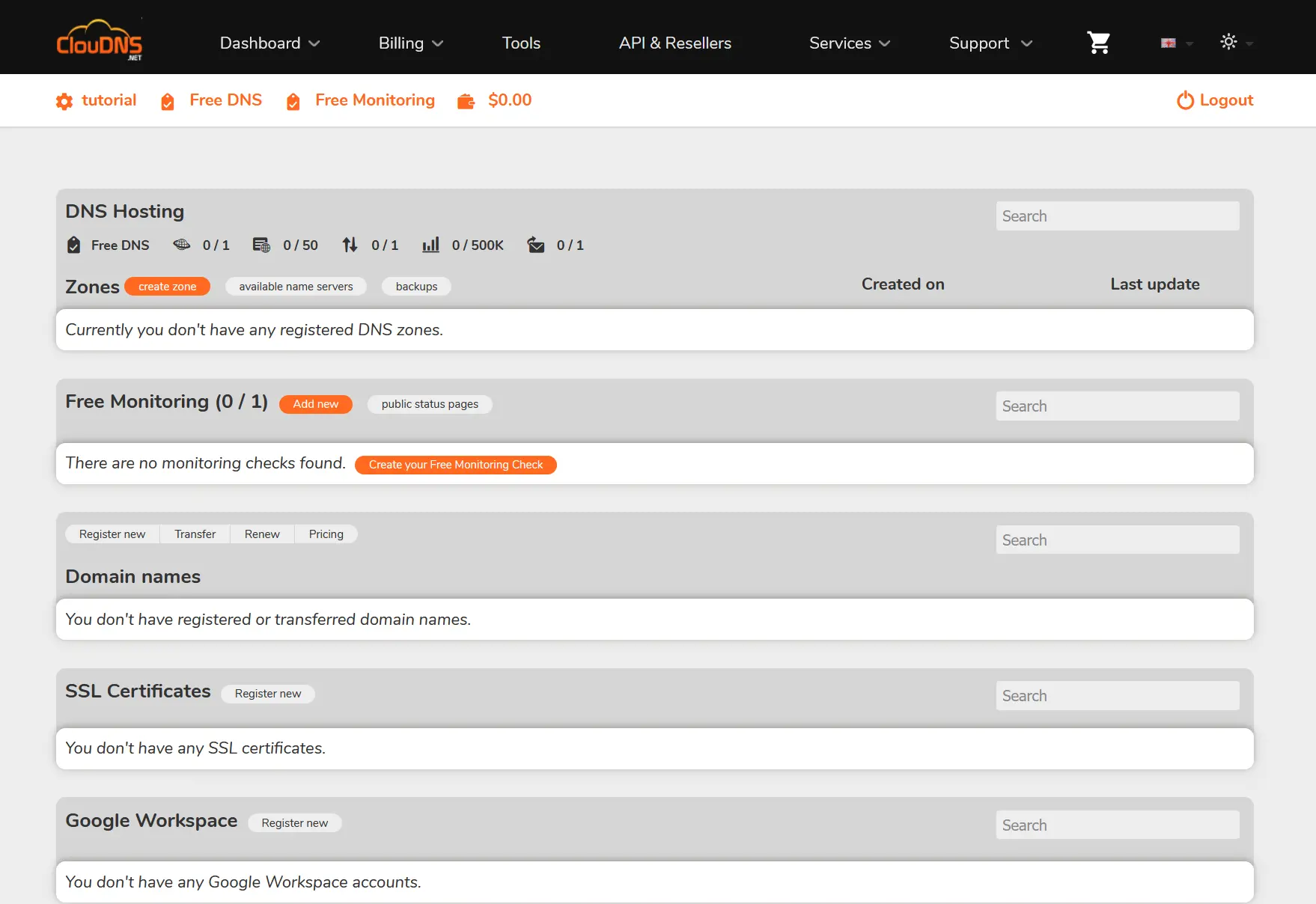Click the zone transfer arrows icon
The image size is (1316, 904).
click(350, 245)
